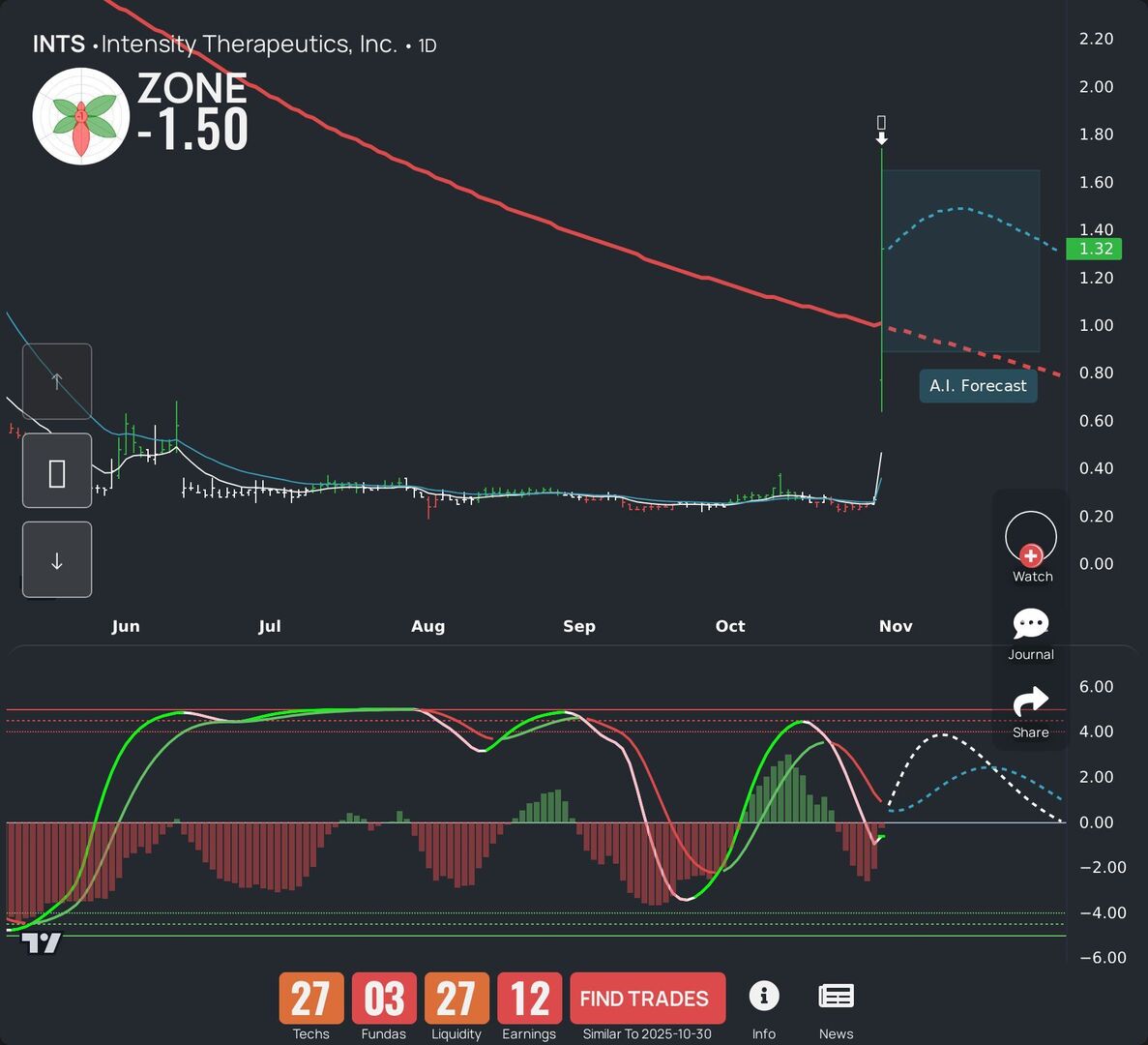The image size is (1148, 1045).
Task: Open Earnings score tile 12
Action: [x=529, y=999]
